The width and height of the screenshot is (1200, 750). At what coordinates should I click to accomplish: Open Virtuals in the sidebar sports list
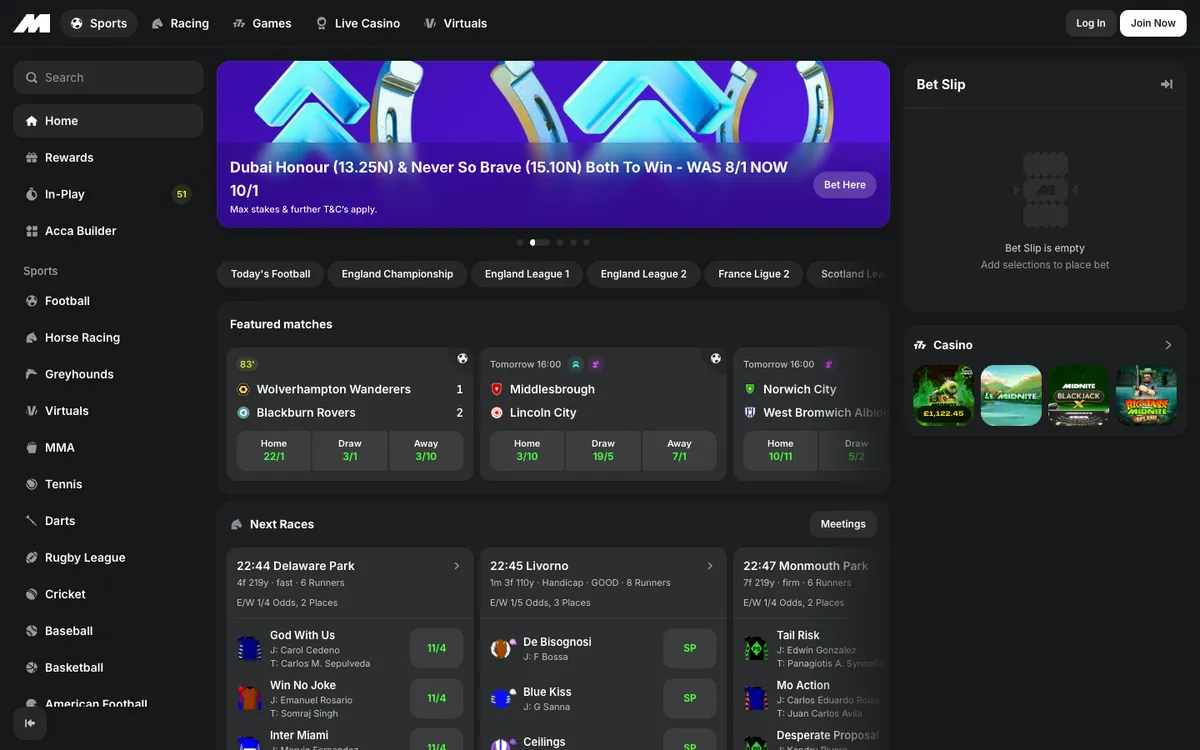[108, 411]
